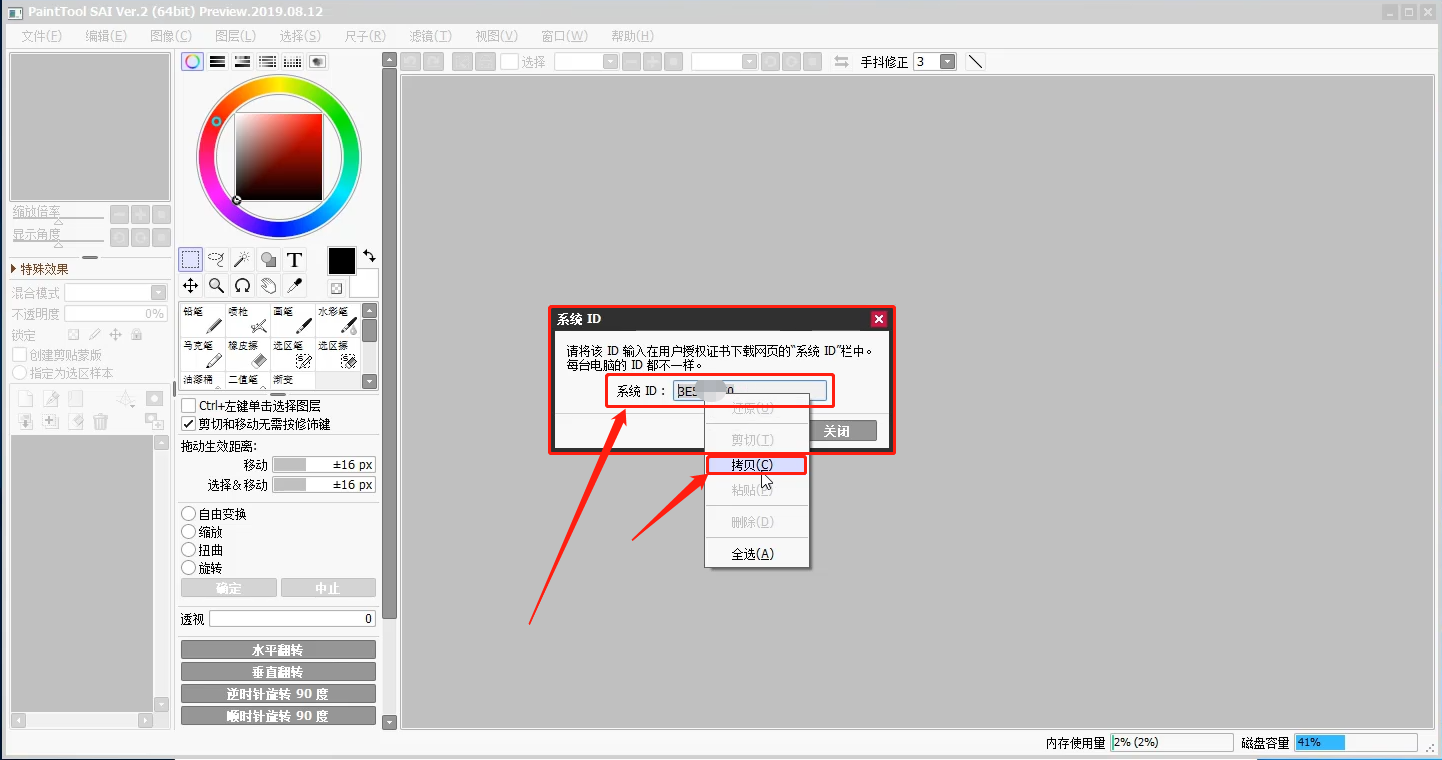Open the 滤镜(T) menu
This screenshot has width=1442, height=760.
point(430,36)
